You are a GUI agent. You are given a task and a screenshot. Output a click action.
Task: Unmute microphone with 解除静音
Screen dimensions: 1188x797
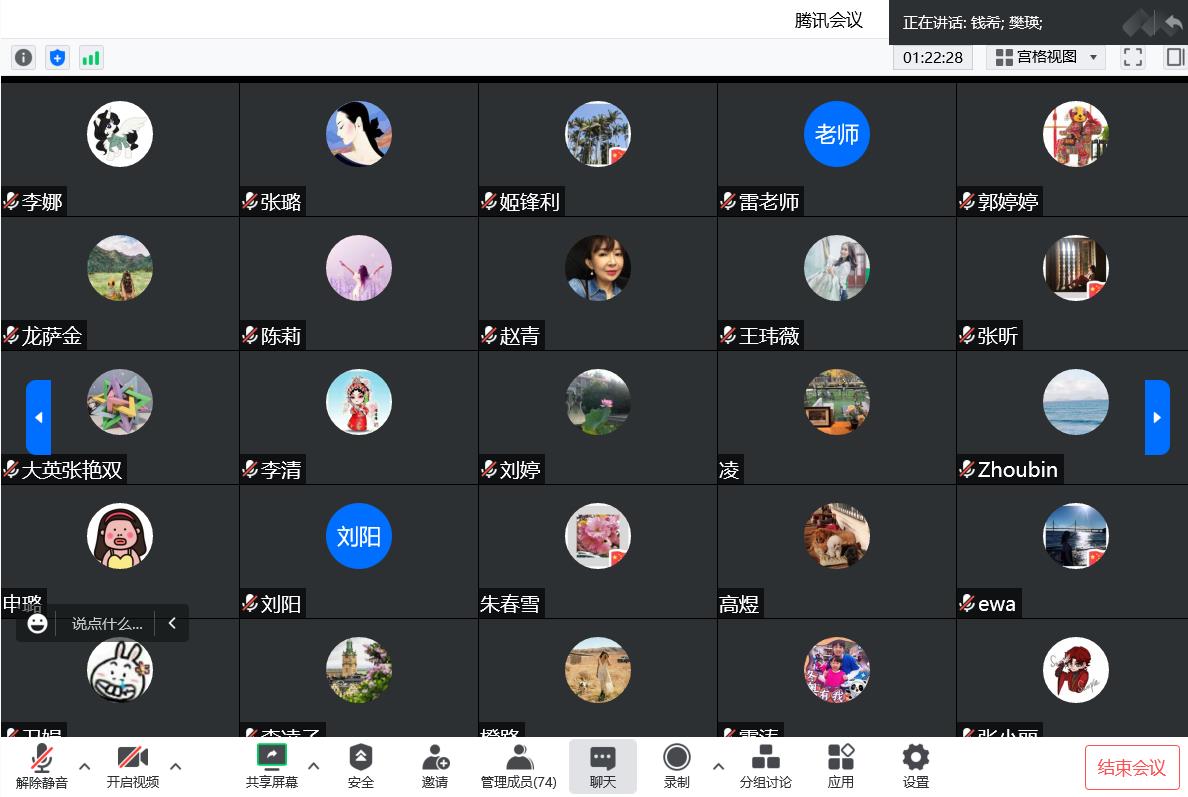[x=42, y=766]
